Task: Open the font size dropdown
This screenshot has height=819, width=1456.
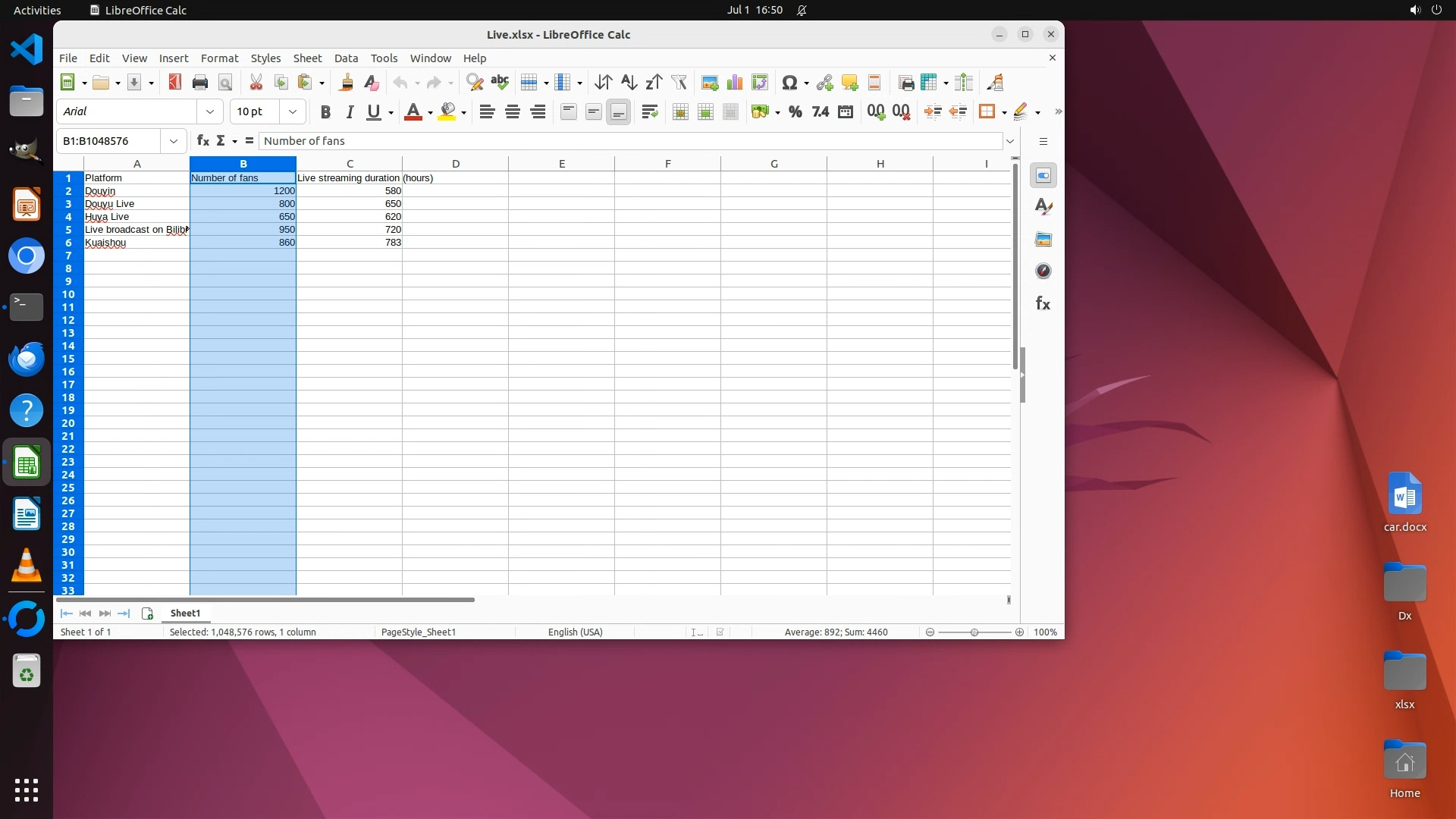Action: 292,112
